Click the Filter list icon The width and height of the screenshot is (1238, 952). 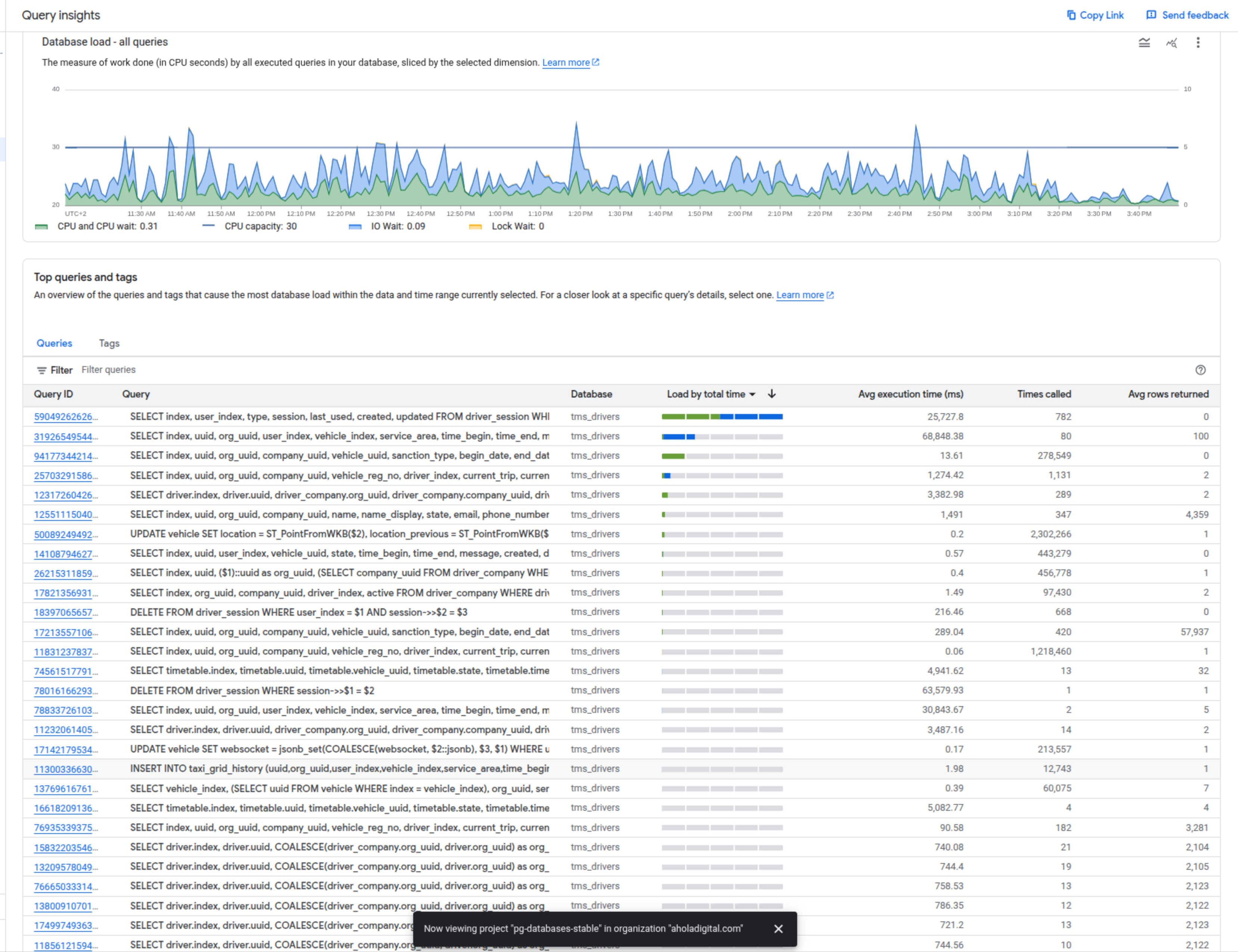click(x=41, y=371)
